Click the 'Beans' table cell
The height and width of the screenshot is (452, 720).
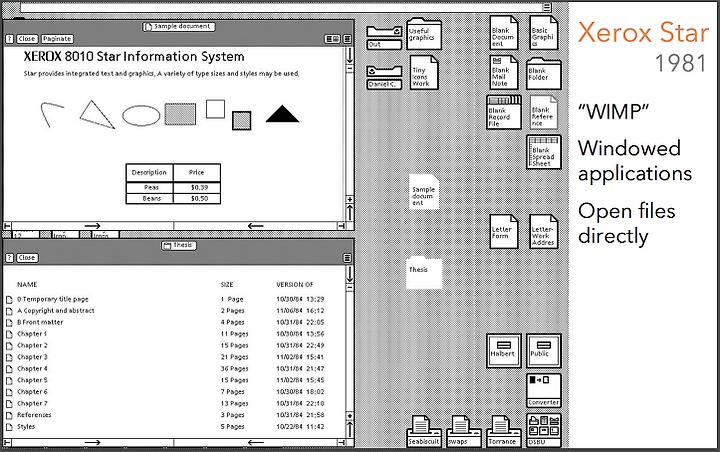tap(150, 198)
